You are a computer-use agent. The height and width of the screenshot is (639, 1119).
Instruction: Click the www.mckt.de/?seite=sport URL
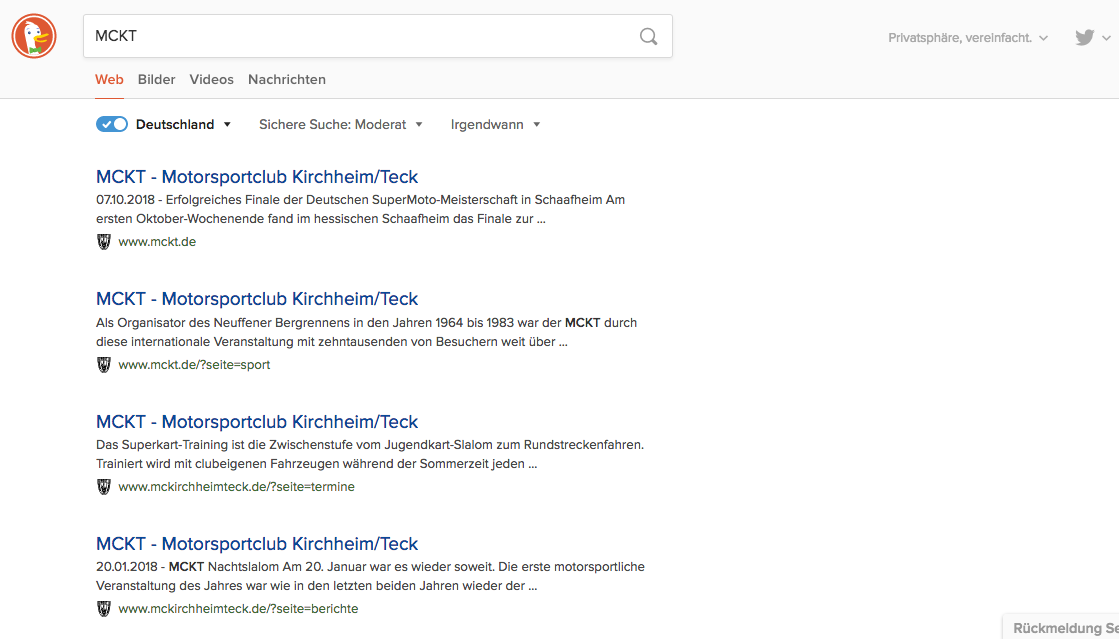point(194,365)
